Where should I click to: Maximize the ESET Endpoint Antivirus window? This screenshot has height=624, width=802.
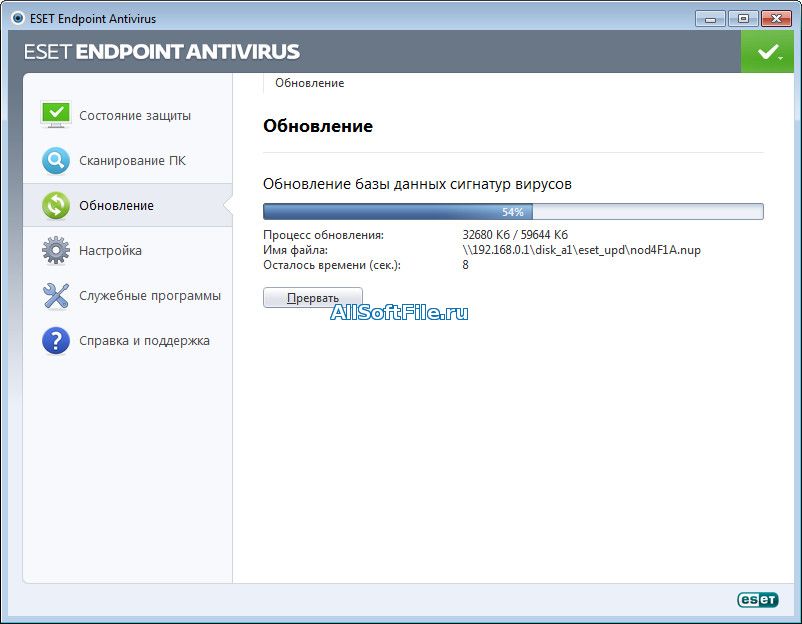coord(743,19)
